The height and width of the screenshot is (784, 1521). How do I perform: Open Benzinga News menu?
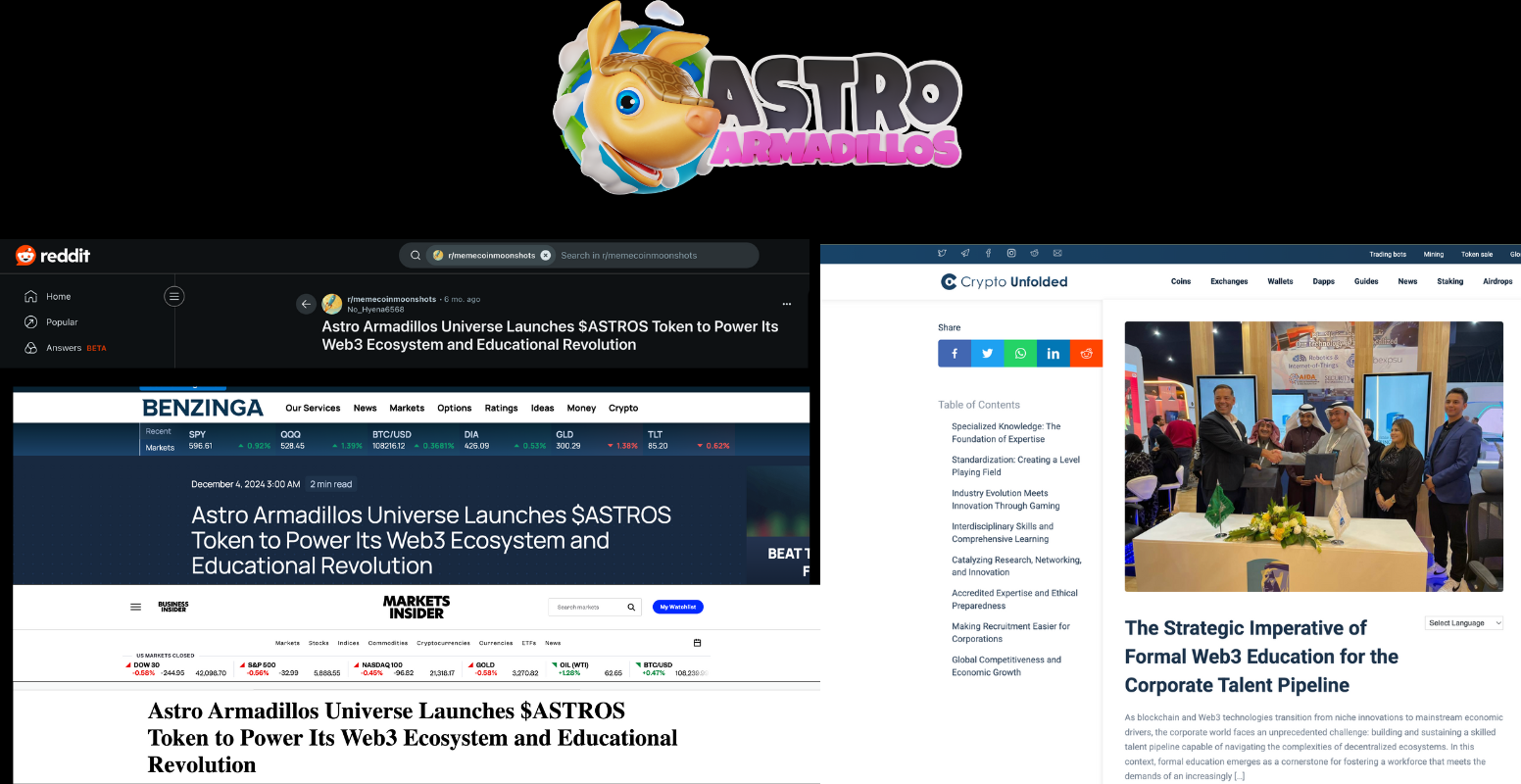tap(365, 409)
